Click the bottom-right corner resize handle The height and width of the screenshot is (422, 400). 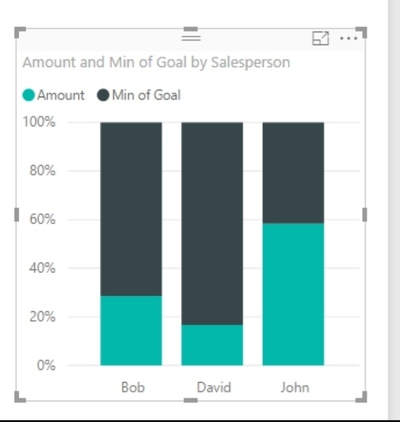point(361,397)
